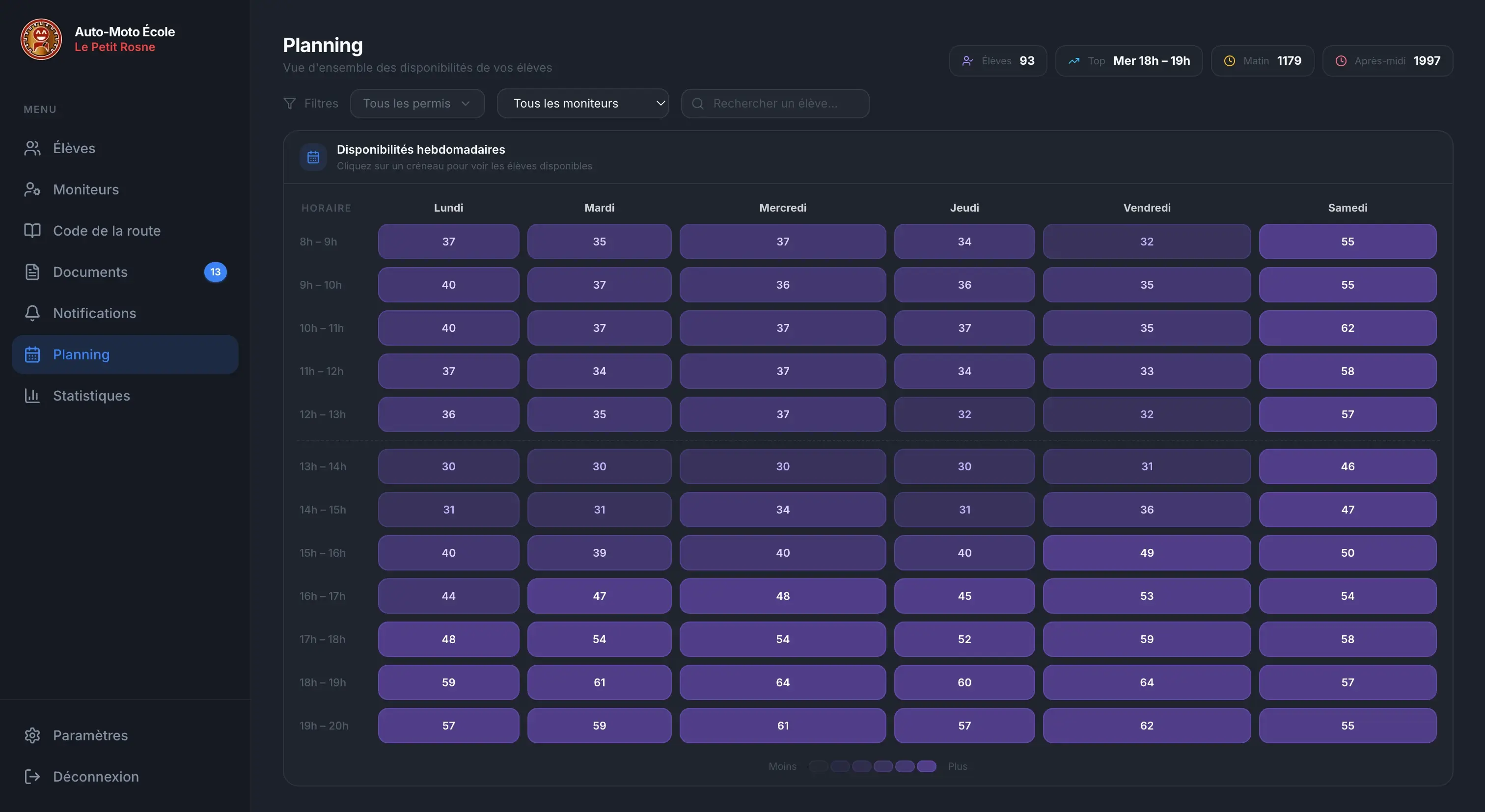Click the search magnifier icon
This screenshot has width=1485, height=812.
click(697, 104)
